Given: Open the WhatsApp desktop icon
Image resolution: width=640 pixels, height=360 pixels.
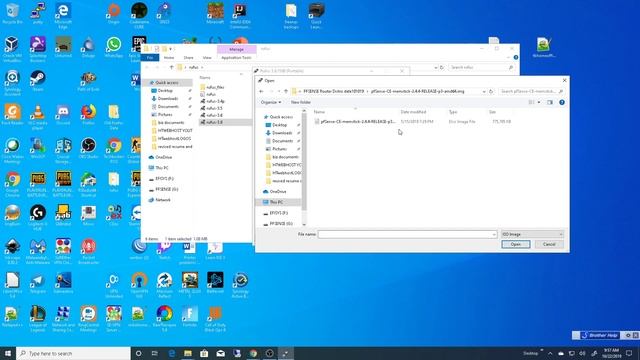Looking at the screenshot, I should click(114, 47).
